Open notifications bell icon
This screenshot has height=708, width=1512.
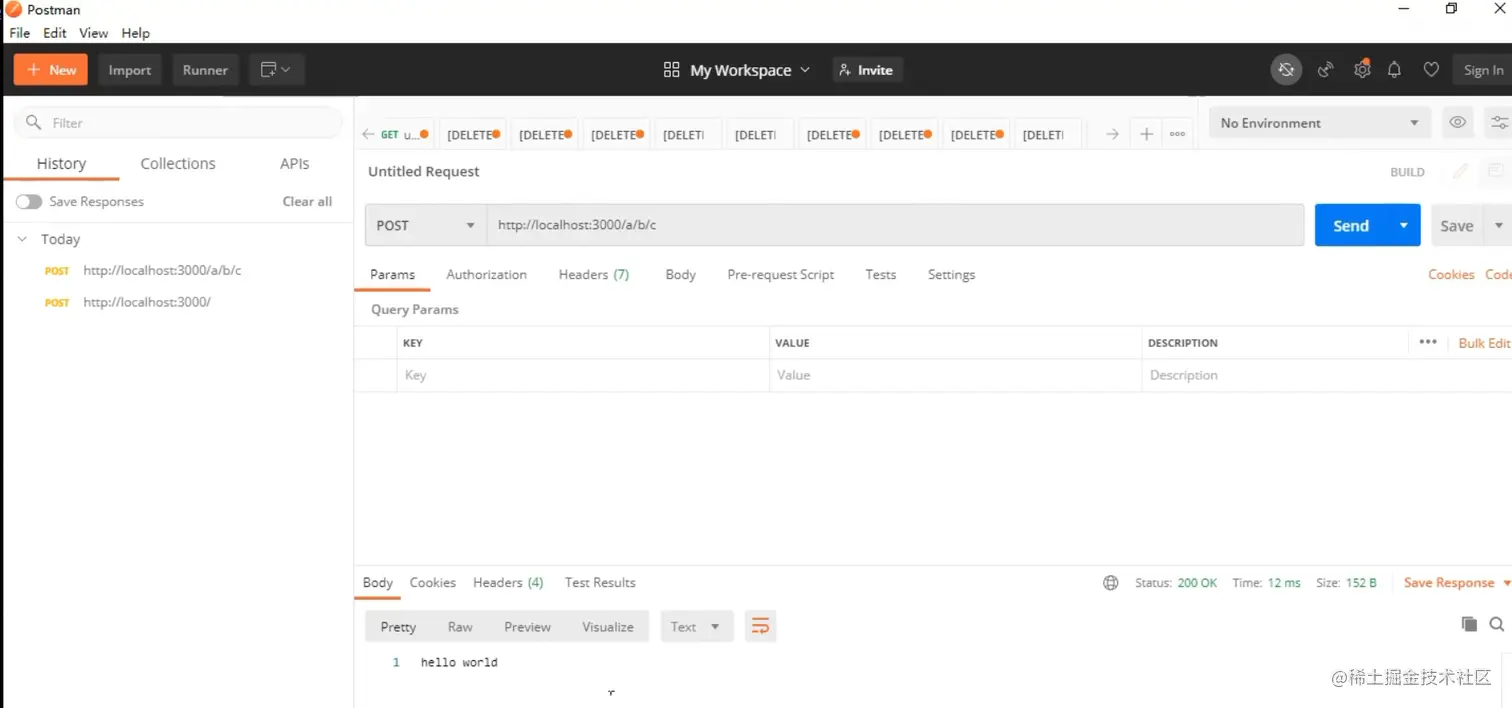point(1394,70)
